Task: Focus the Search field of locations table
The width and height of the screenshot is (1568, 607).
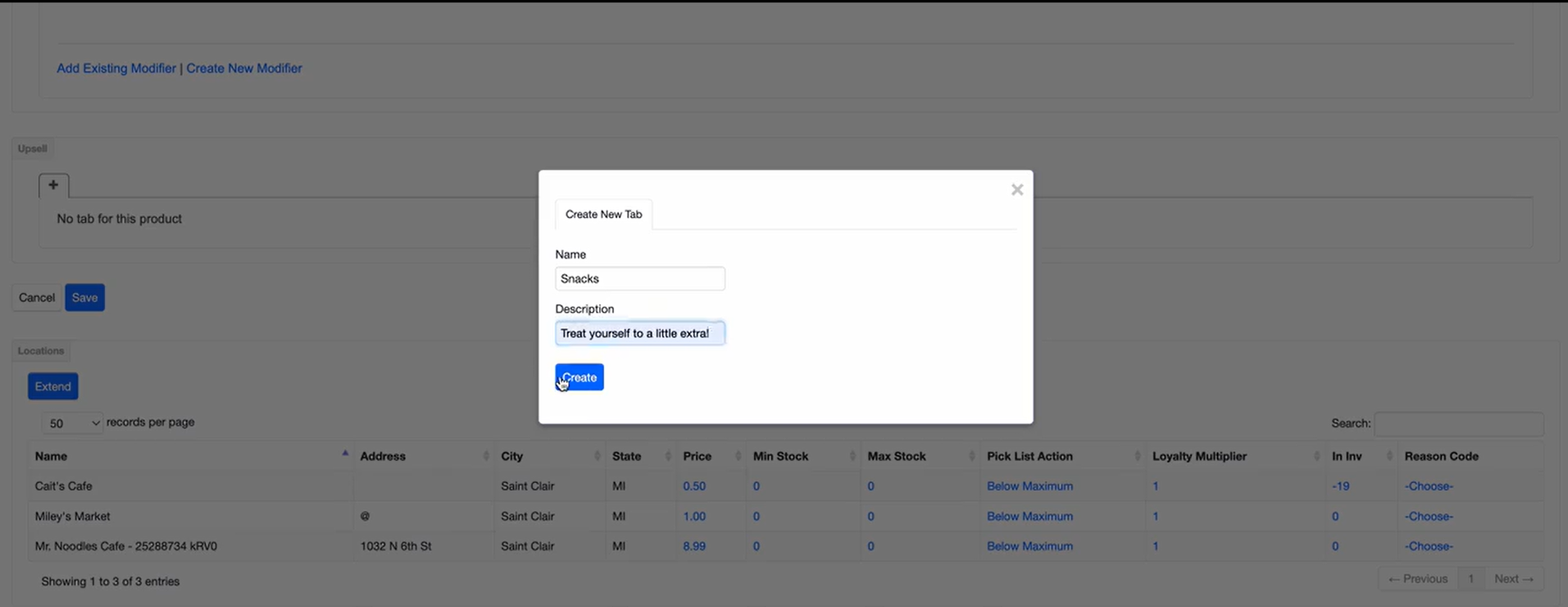Action: point(1459,423)
